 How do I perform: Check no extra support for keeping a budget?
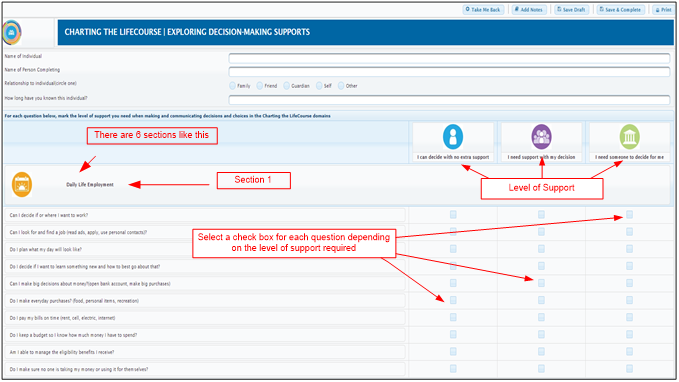coord(453,334)
